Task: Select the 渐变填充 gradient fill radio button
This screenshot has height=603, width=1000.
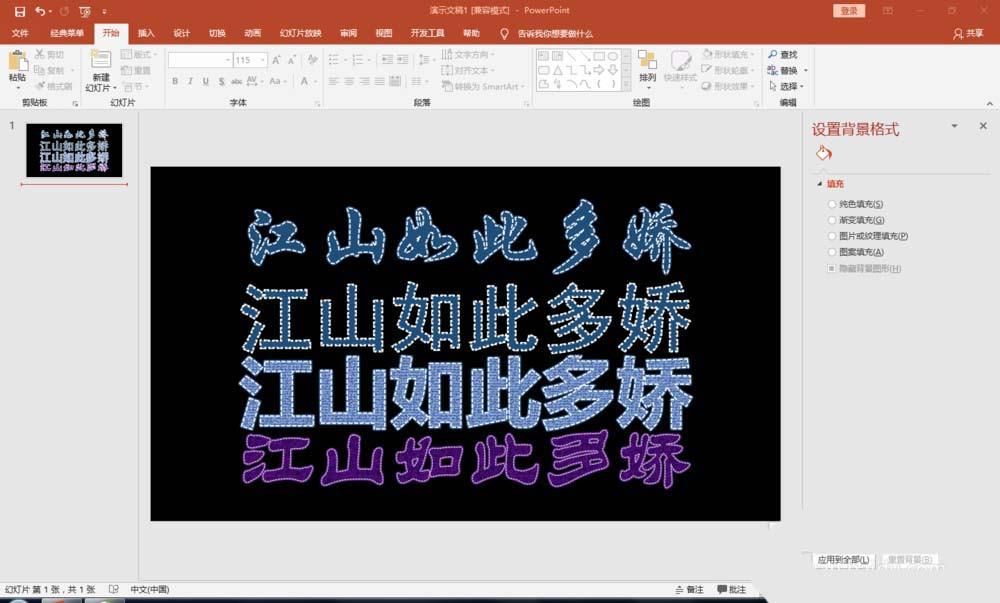Action: (x=832, y=218)
